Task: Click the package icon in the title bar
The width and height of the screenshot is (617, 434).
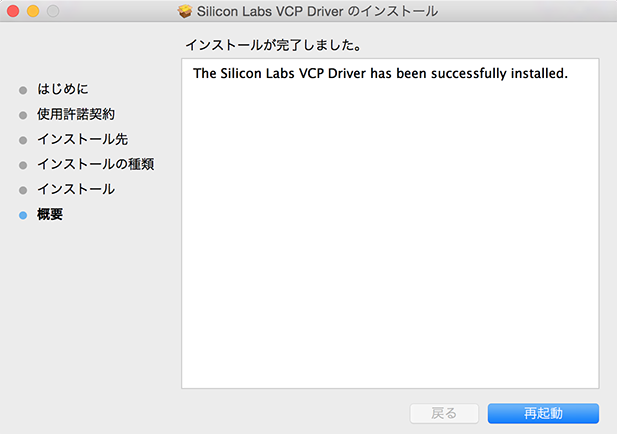Action: point(184,11)
